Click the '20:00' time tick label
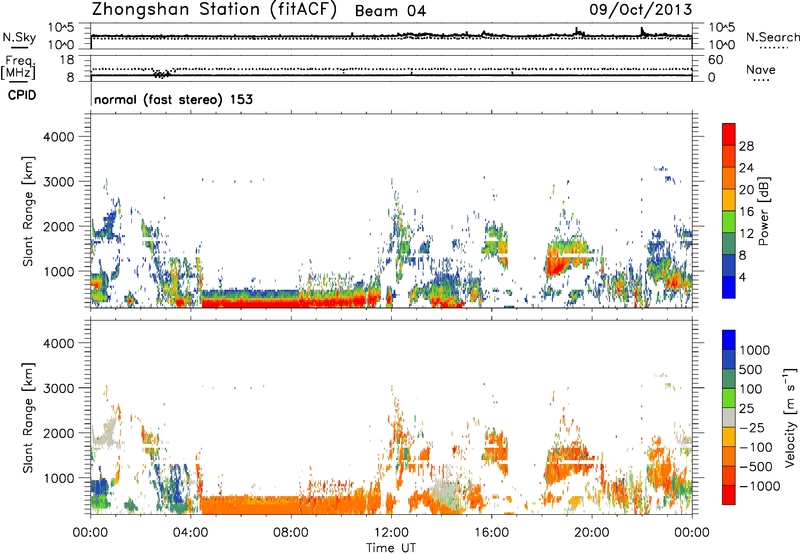This screenshot has width=800, height=554. coord(591,533)
